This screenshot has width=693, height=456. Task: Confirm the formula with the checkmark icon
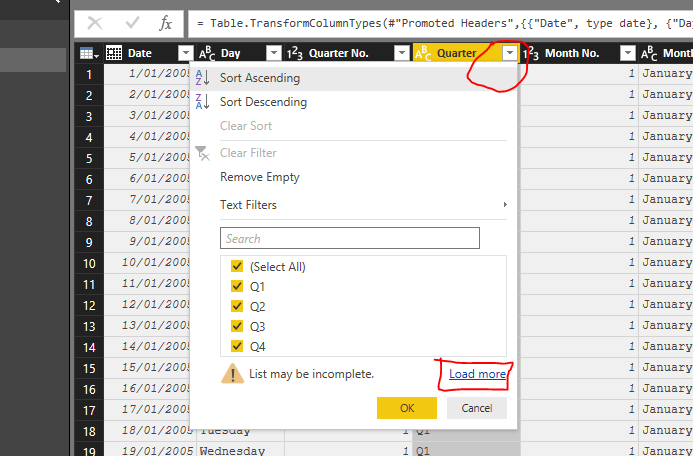coord(132,23)
